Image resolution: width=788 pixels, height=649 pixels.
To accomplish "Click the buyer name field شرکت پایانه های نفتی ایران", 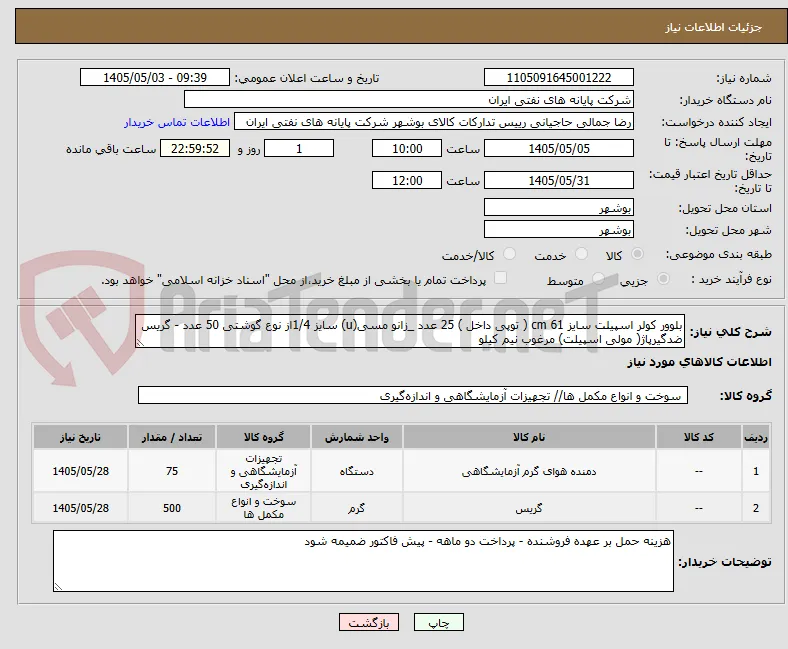I will (x=409, y=100).
